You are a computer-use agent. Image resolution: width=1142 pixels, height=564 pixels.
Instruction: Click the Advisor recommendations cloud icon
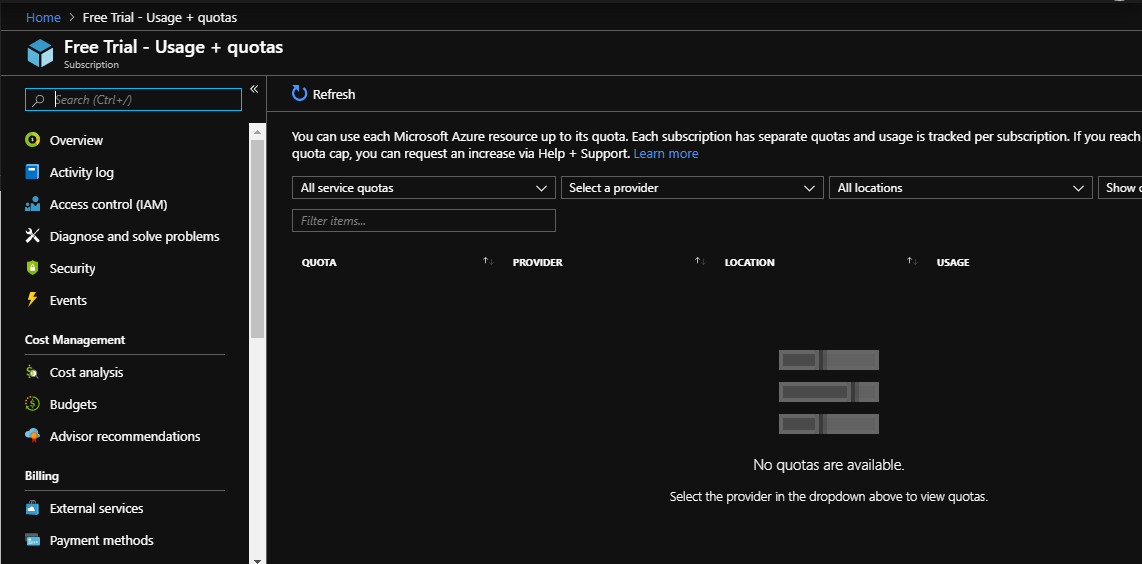point(32,436)
